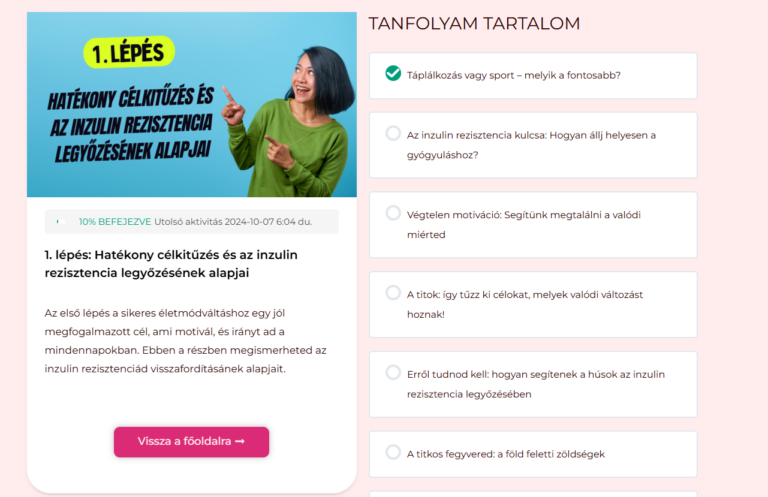
Task: Open lesson 'Végtelen motiváció: Segítünk megtalálni'
Action: coord(533,225)
